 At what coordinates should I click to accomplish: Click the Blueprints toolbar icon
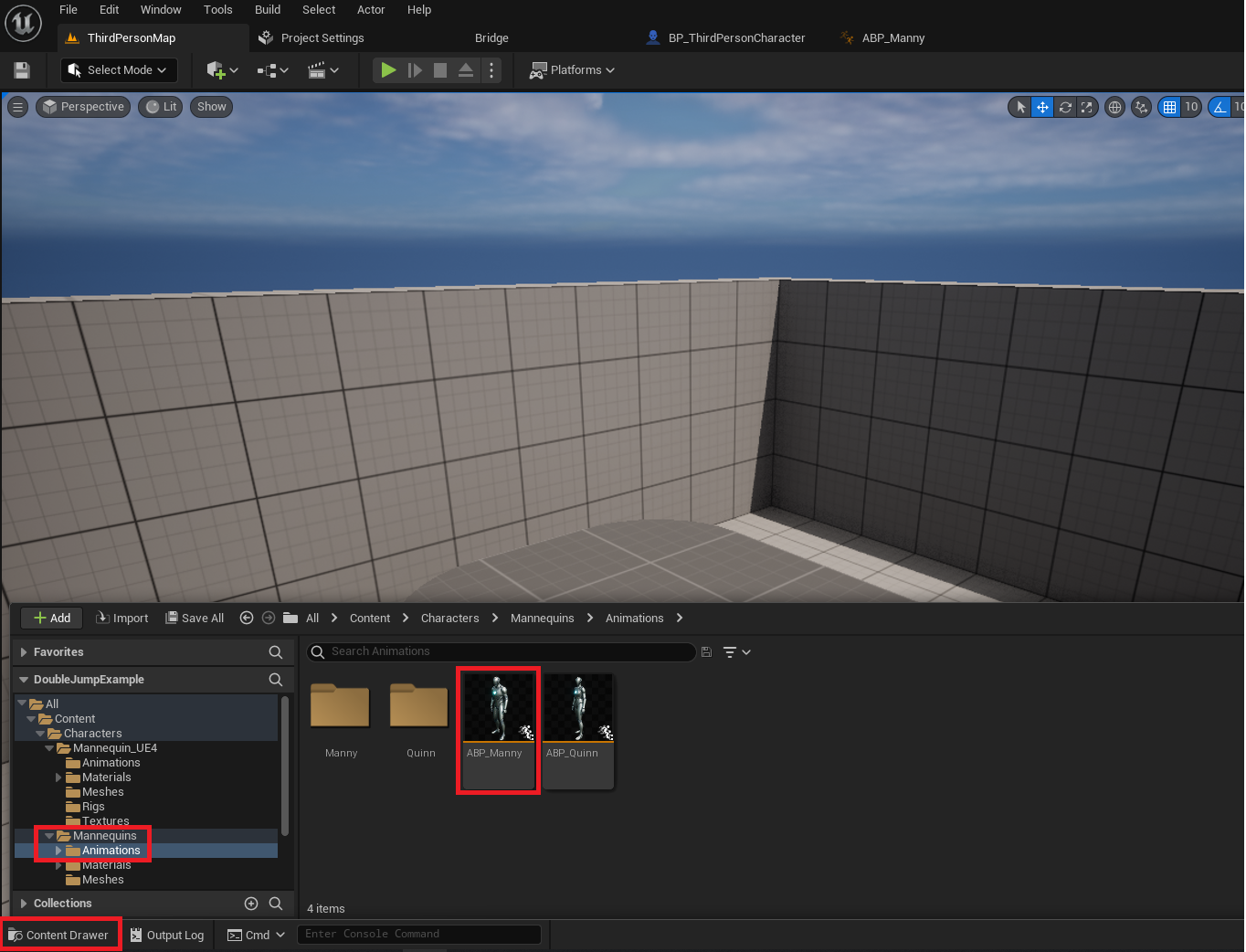[x=268, y=70]
